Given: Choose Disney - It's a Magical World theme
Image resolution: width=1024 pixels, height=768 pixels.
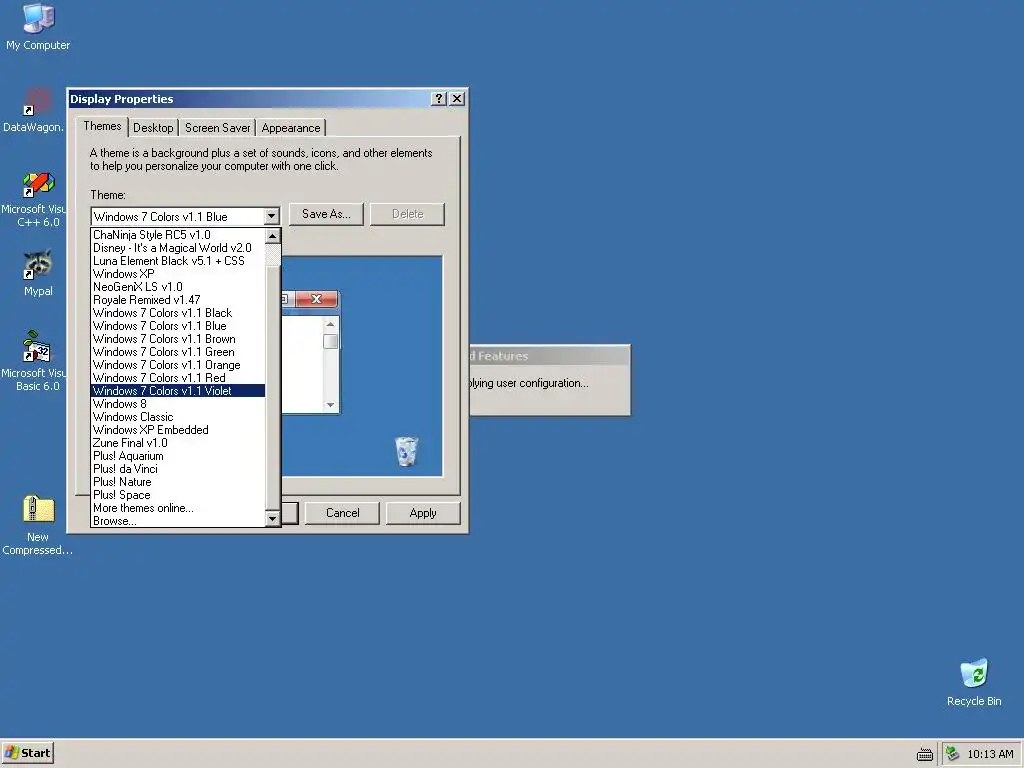Looking at the screenshot, I should point(178,248).
